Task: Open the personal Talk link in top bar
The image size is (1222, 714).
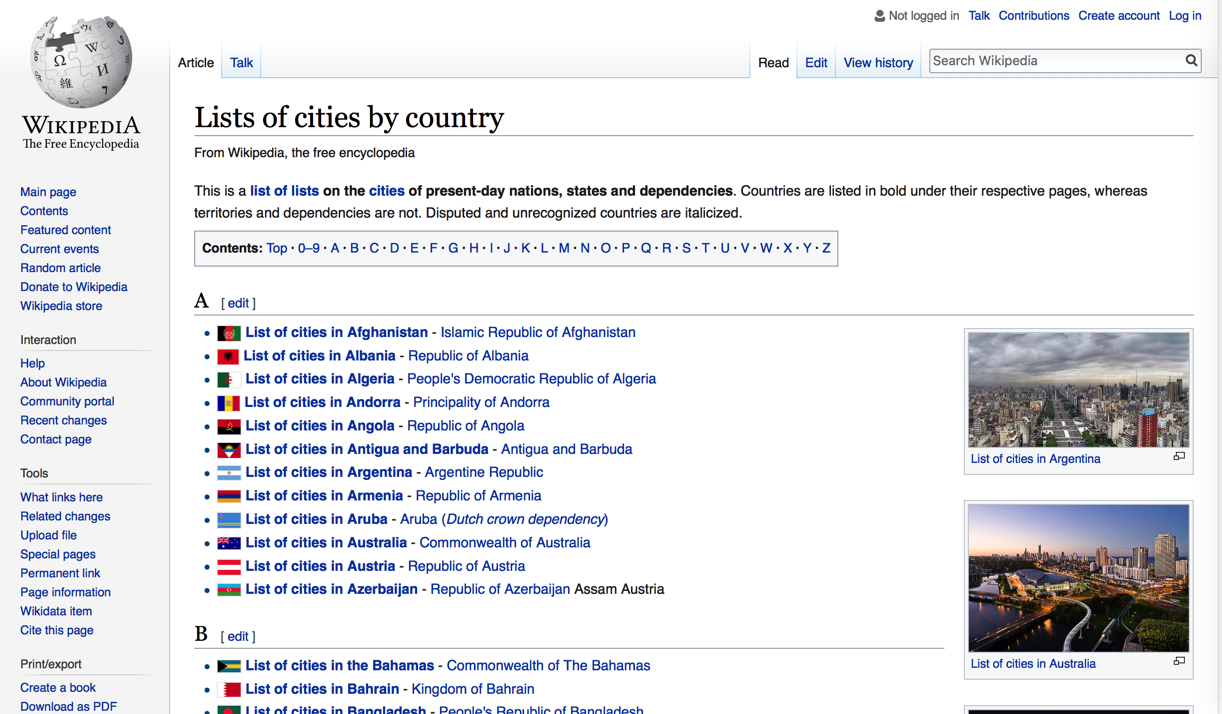Action: coord(979,16)
